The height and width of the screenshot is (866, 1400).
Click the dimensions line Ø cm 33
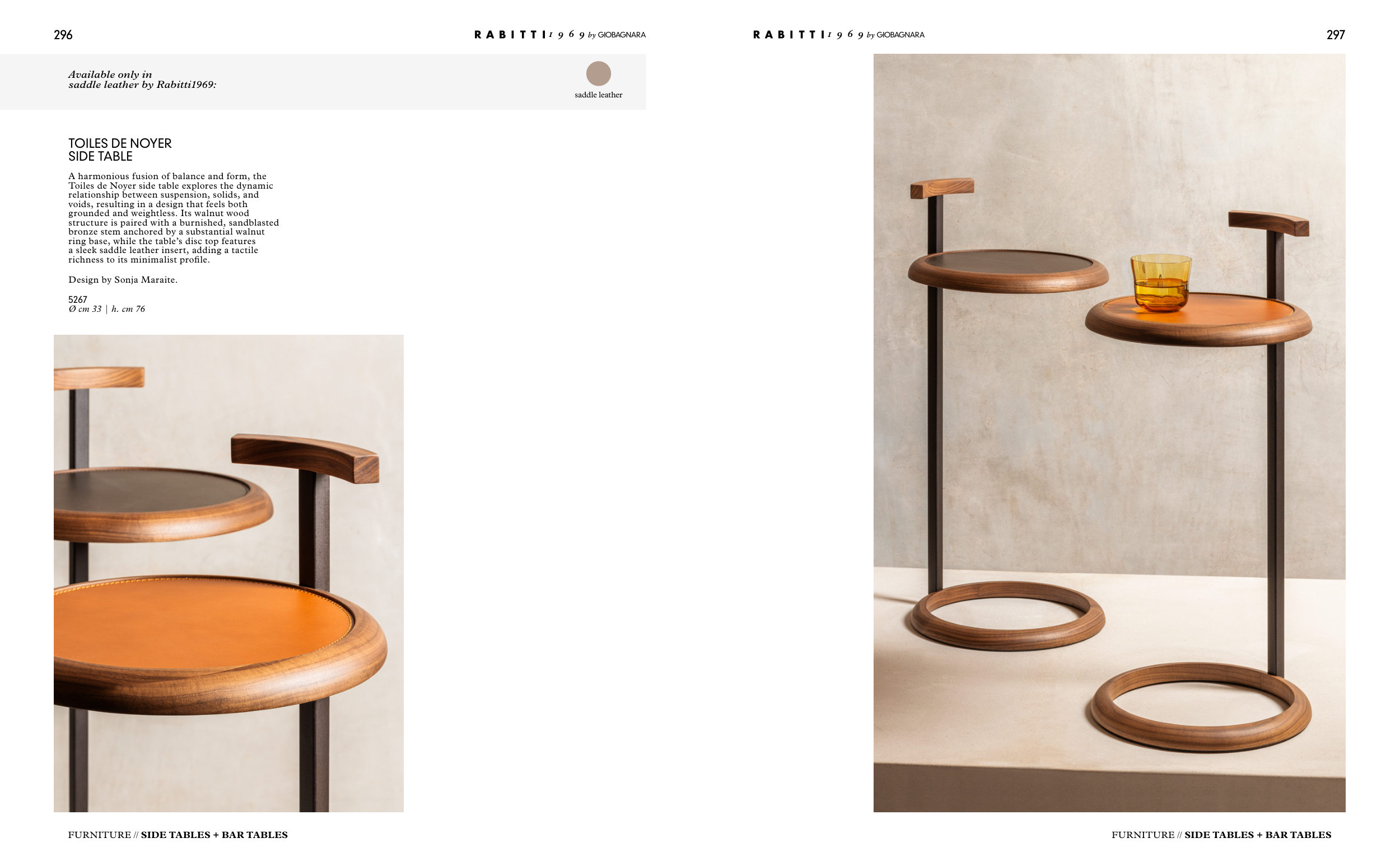106,308
